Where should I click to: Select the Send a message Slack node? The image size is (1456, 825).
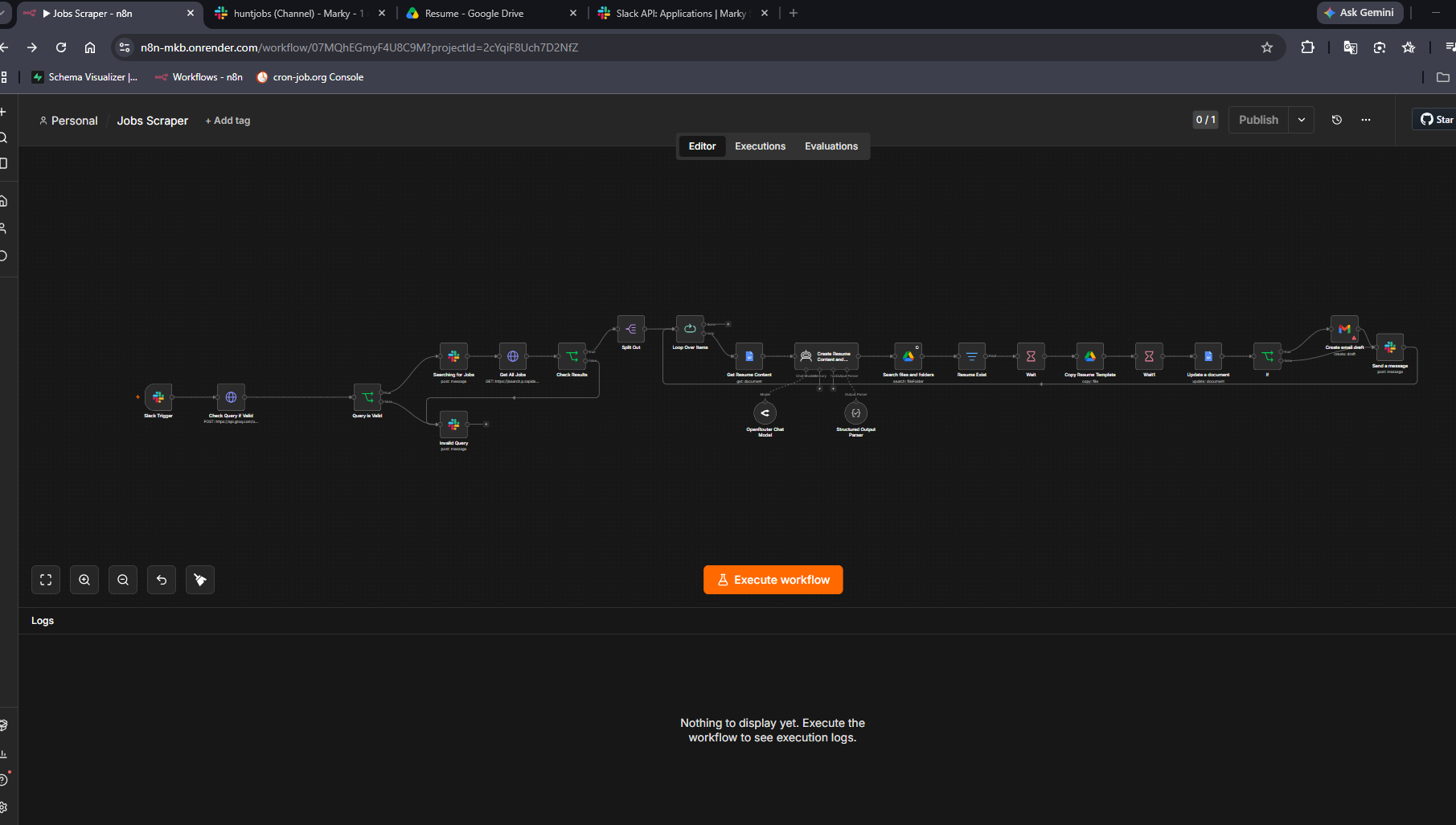click(1390, 347)
